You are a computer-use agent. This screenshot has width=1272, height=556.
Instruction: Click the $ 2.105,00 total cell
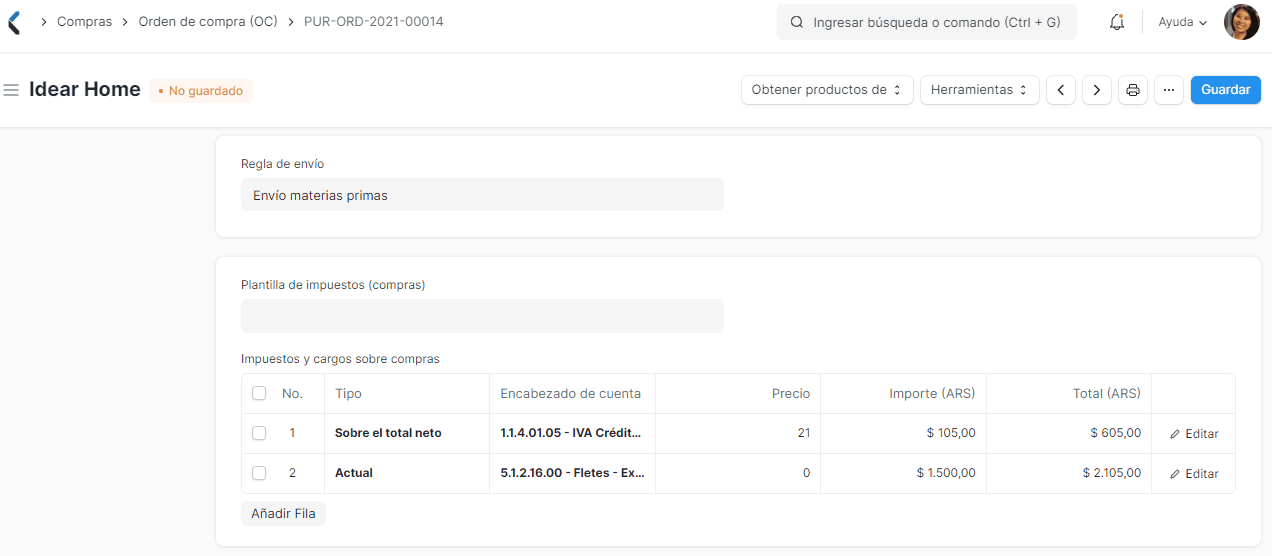click(1069, 474)
